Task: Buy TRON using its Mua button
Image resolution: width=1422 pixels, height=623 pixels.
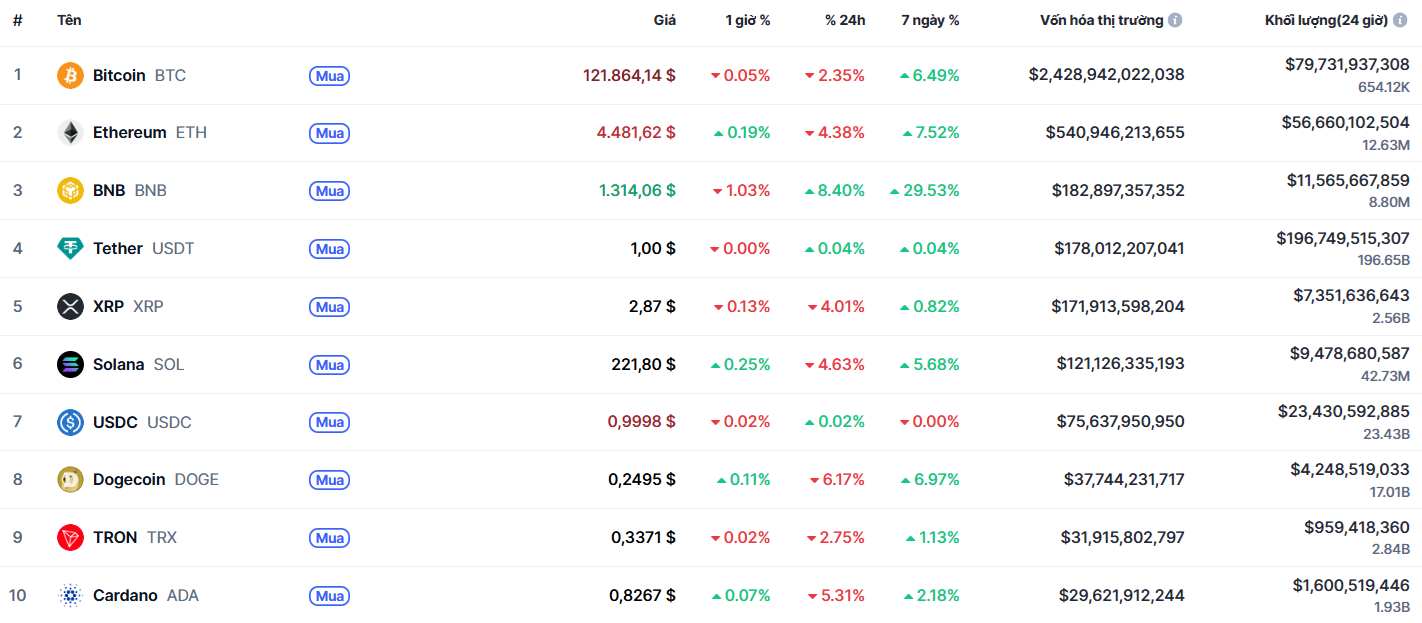Action: (x=330, y=538)
